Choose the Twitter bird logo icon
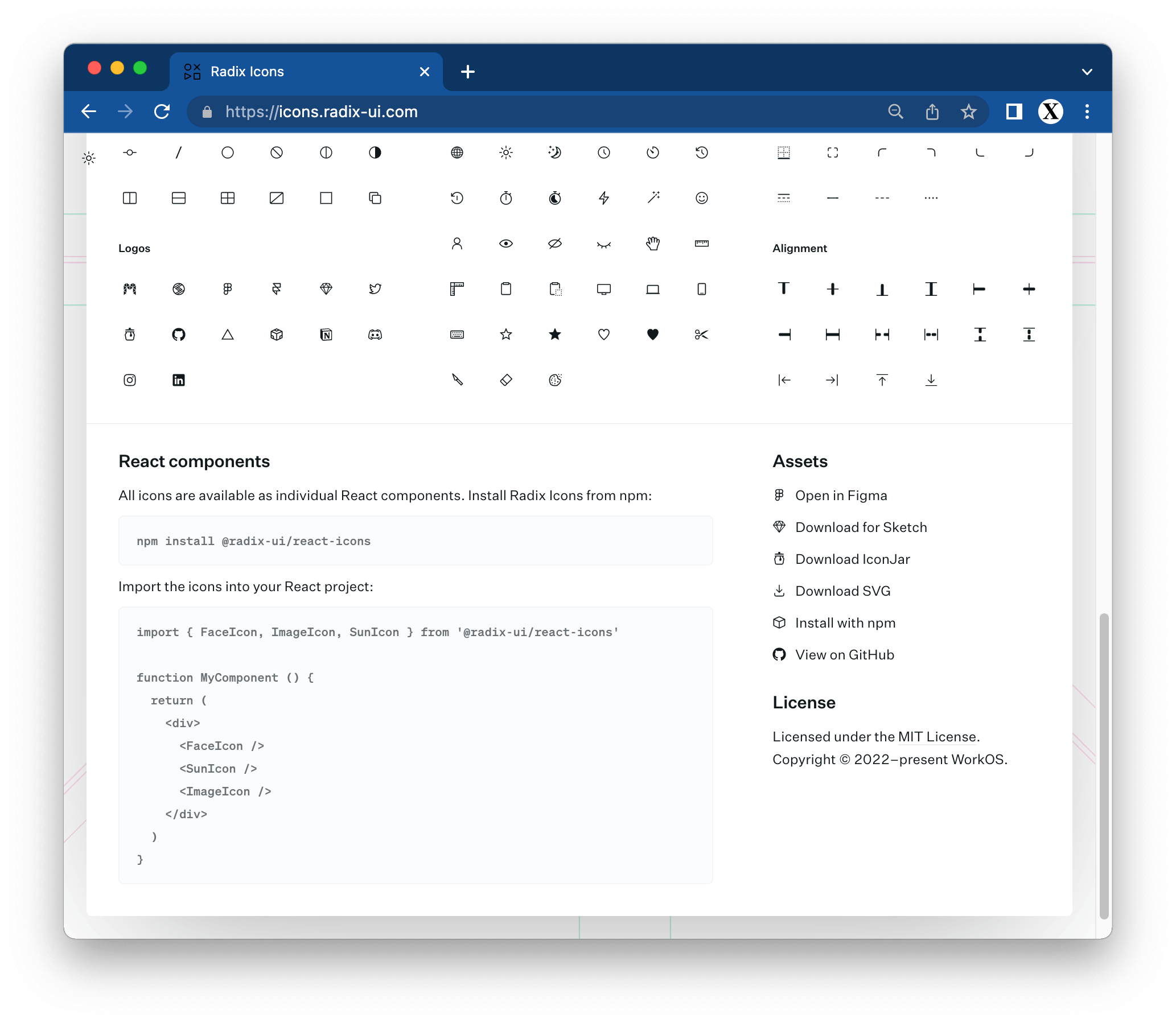The height and width of the screenshot is (1023, 1176). [x=375, y=289]
